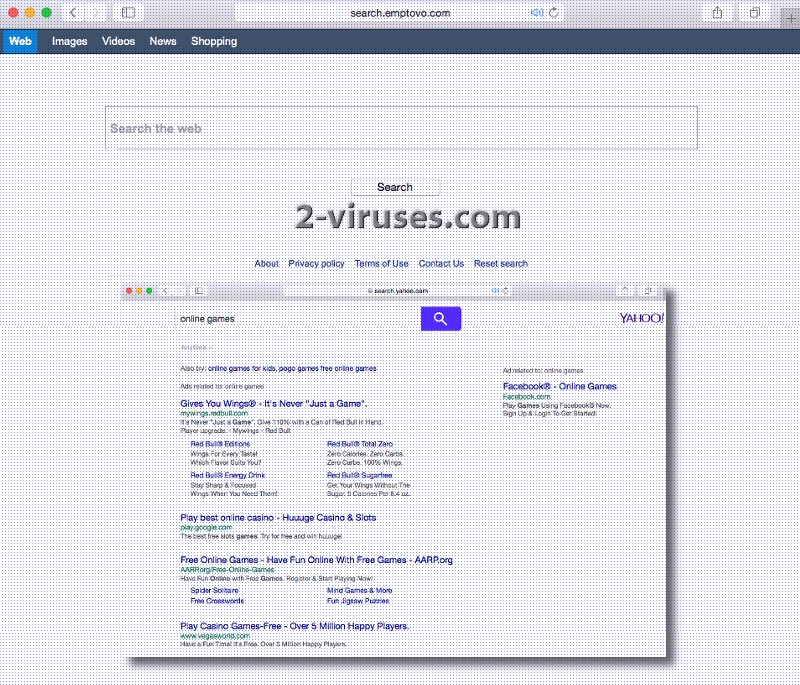This screenshot has width=800, height=685.
Task: Click the Search button
Action: (395, 187)
